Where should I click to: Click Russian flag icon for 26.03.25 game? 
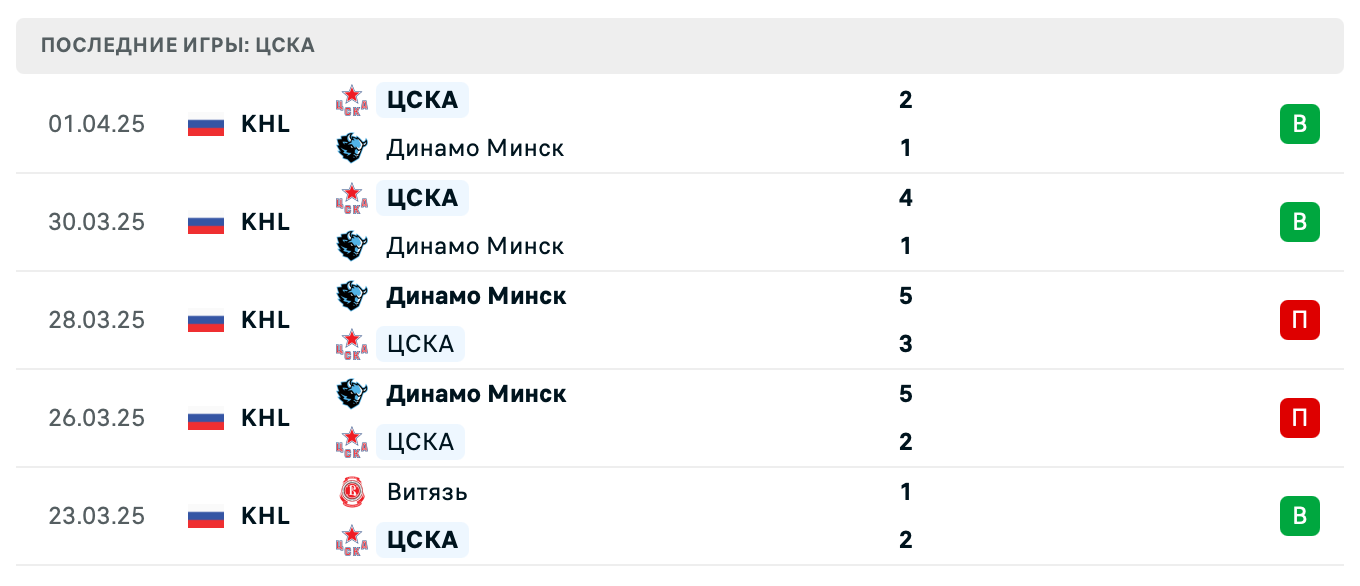(x=206, y=418)
